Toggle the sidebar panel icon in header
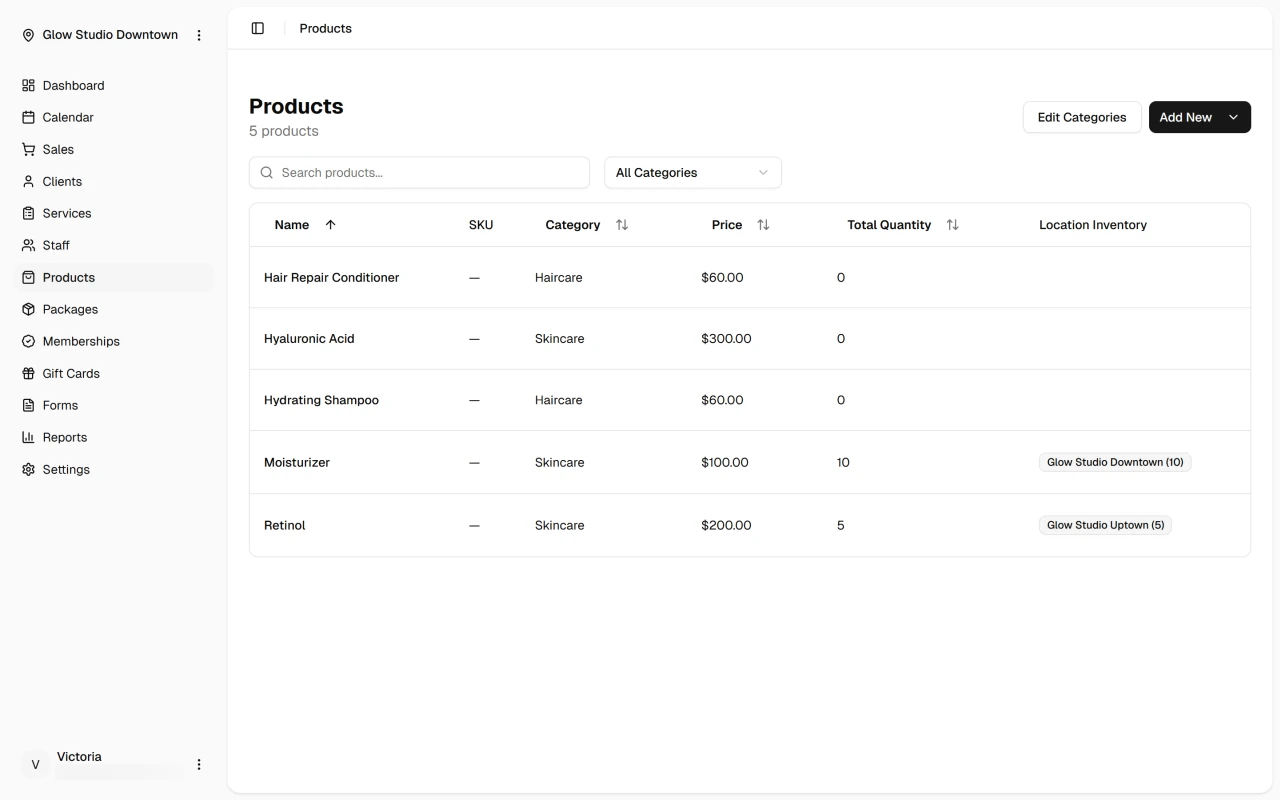The width and height of the screenshot is (1280, 800). [258, 28]
